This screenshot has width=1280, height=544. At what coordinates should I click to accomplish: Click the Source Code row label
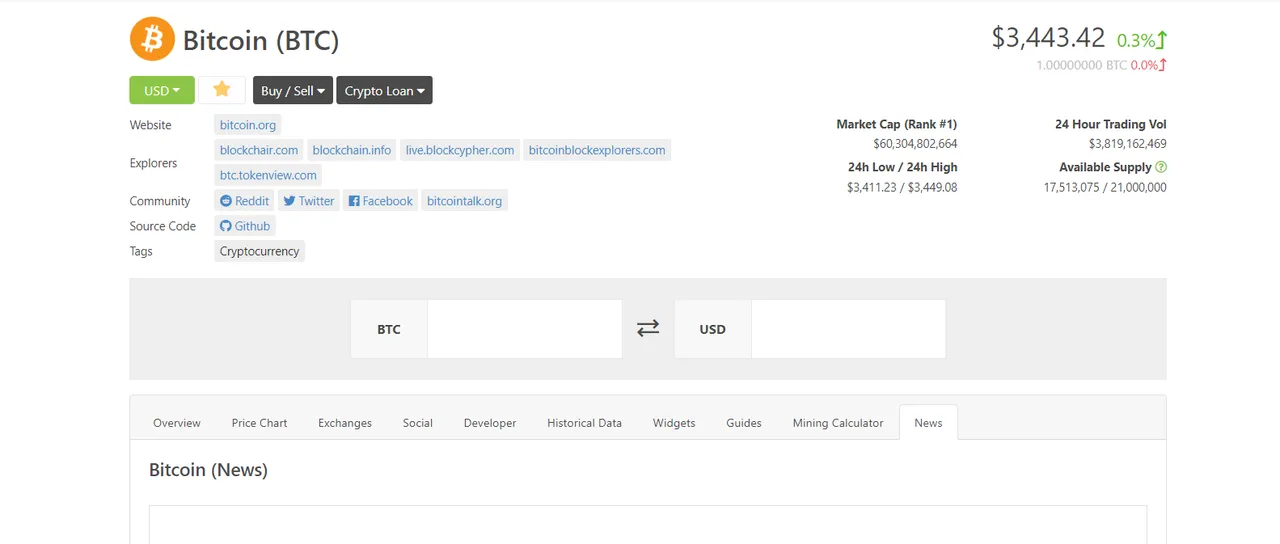(x=163, y=226)
